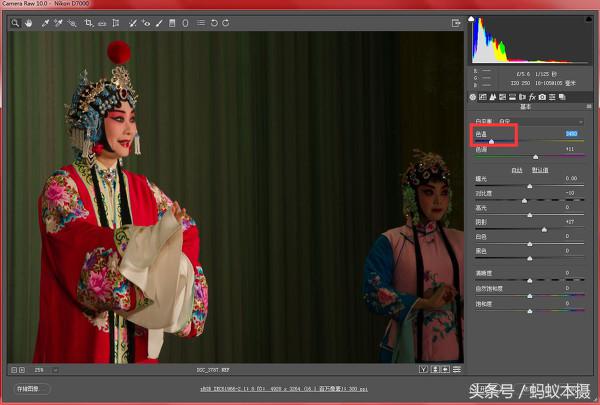Switch to the Tone Curve panel tab
The height and width of the screenshot is (405, 600).
483,97
